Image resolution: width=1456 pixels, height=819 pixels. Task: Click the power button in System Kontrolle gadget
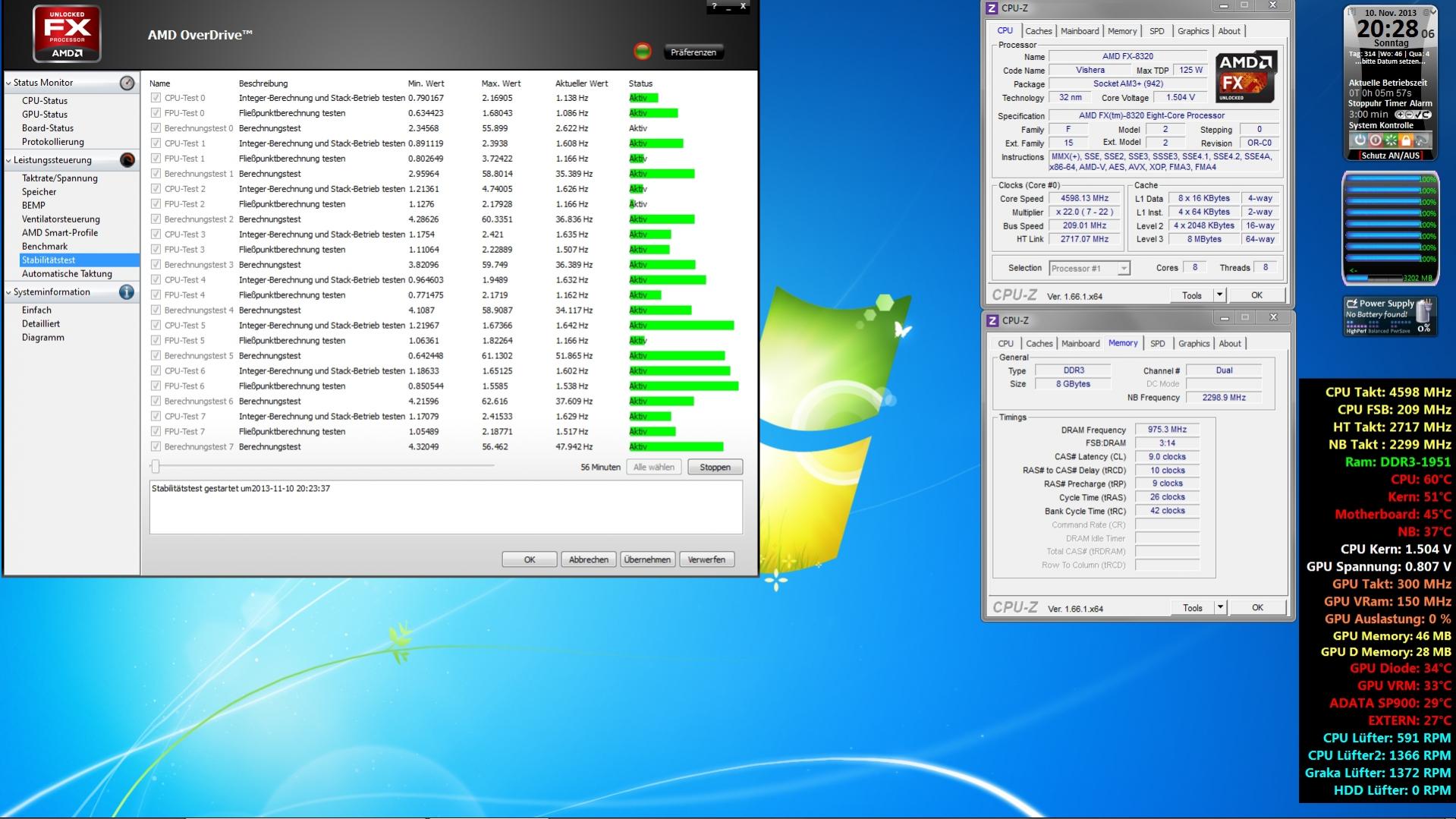(x=1360, y=140)
